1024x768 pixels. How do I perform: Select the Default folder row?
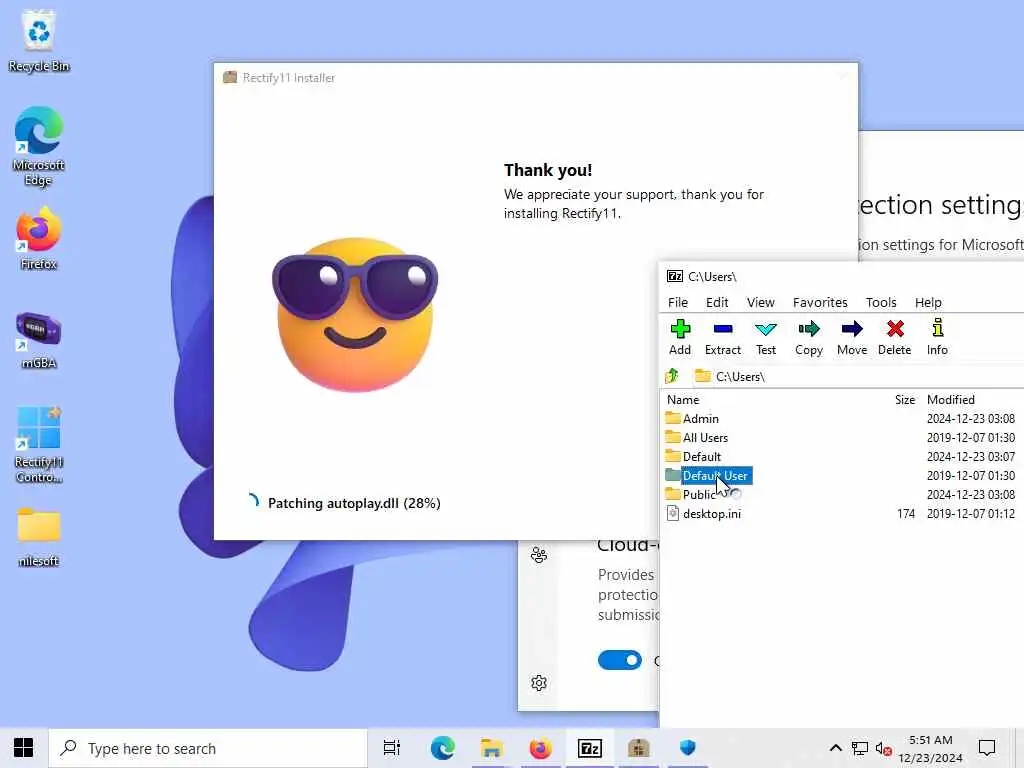[843, 456]
